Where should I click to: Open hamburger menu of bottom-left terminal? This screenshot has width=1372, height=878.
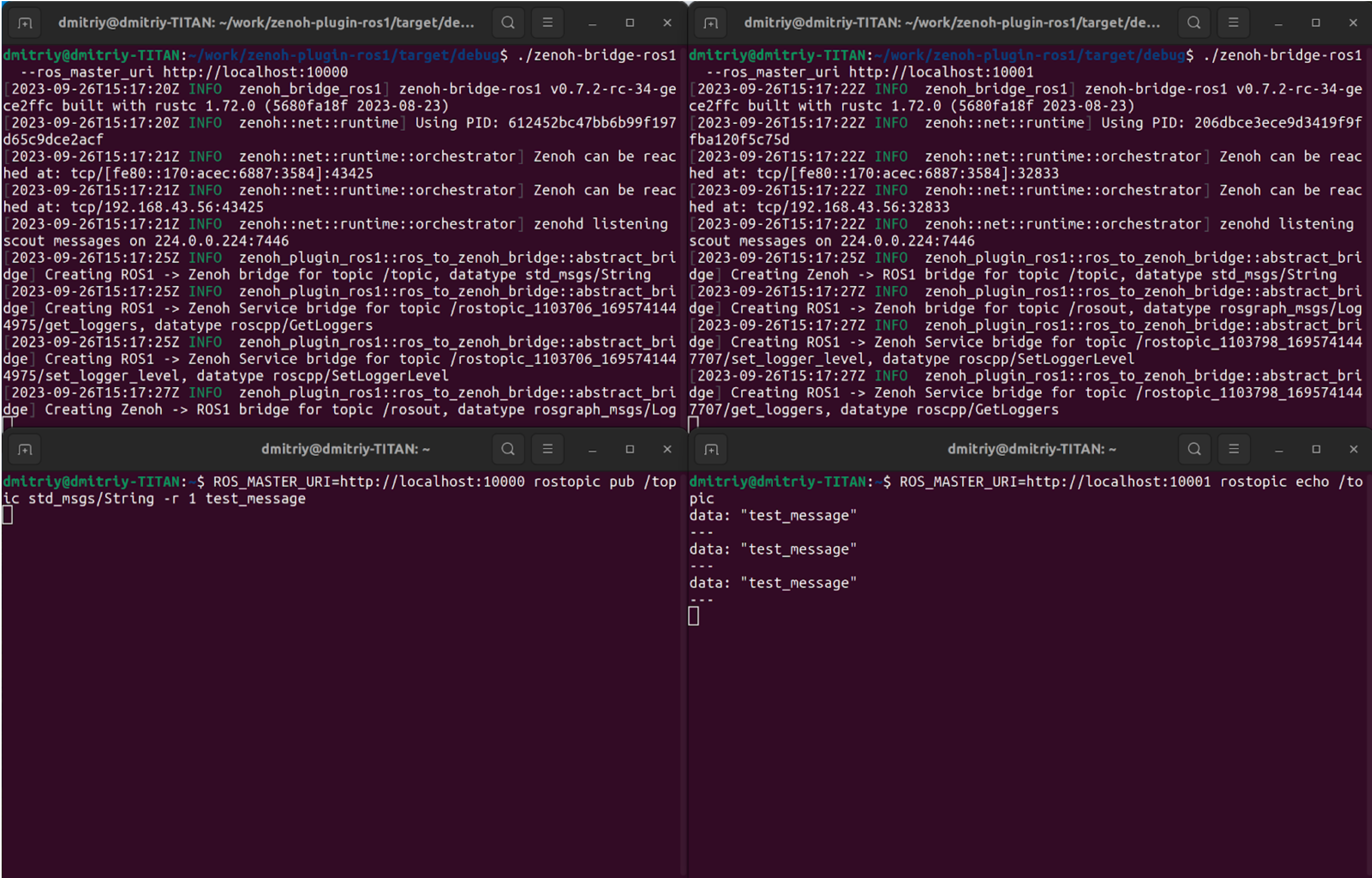tap(547, 449)
